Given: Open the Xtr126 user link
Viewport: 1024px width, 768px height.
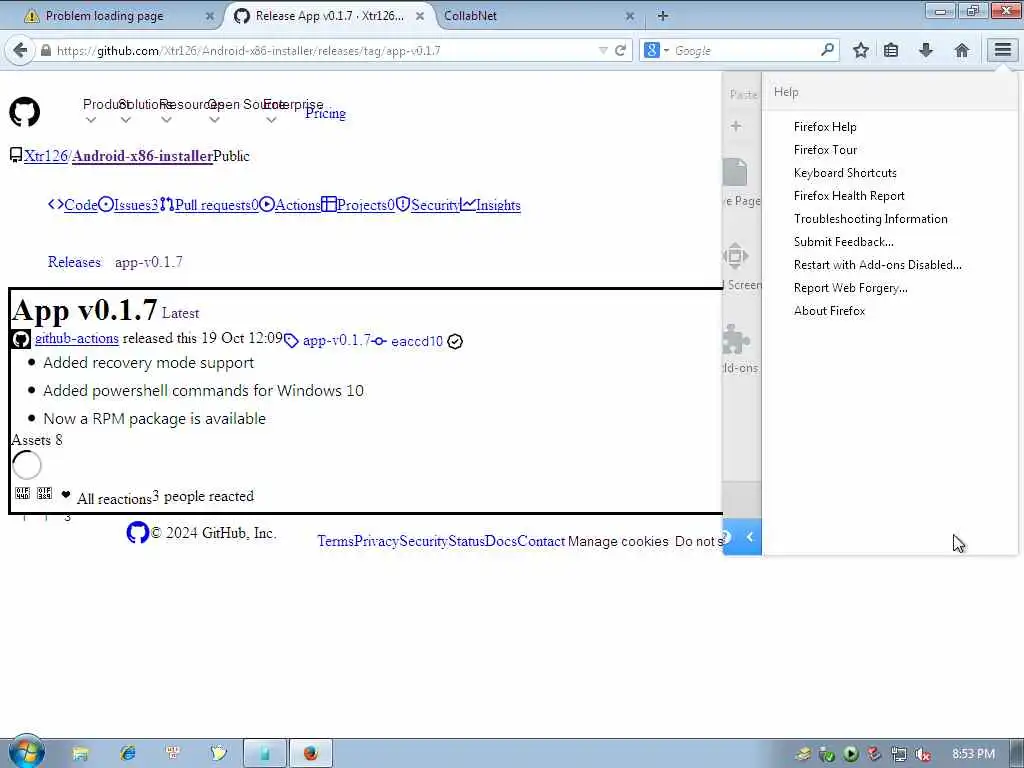Looking at the screenshot, I should coord(46,155).
